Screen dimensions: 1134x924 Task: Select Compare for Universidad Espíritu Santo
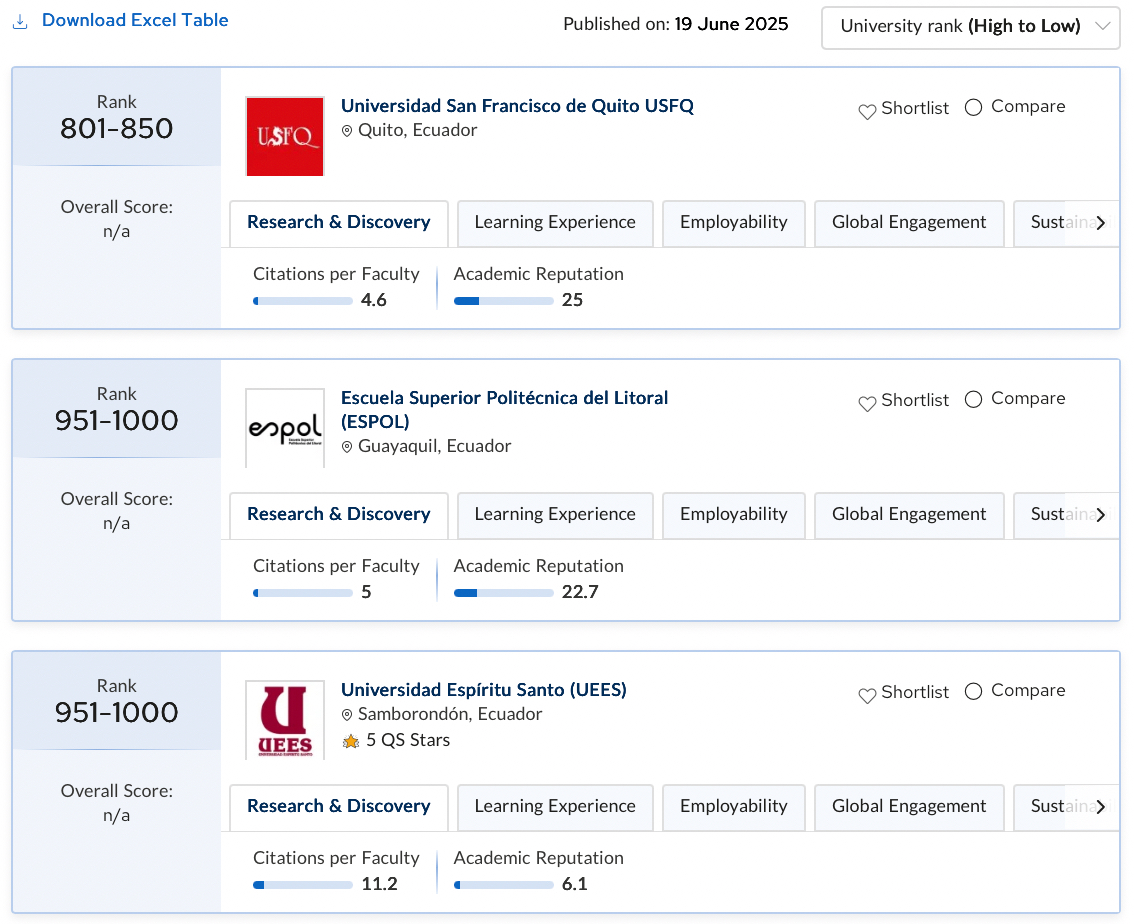coord(973,691)
